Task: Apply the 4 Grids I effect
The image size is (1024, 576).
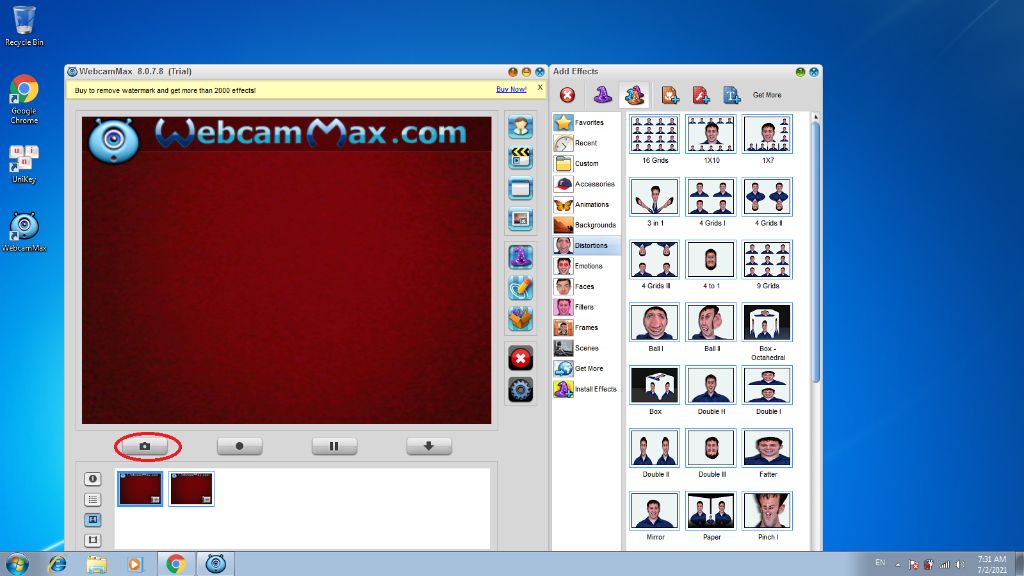Action: coord(711,197)
